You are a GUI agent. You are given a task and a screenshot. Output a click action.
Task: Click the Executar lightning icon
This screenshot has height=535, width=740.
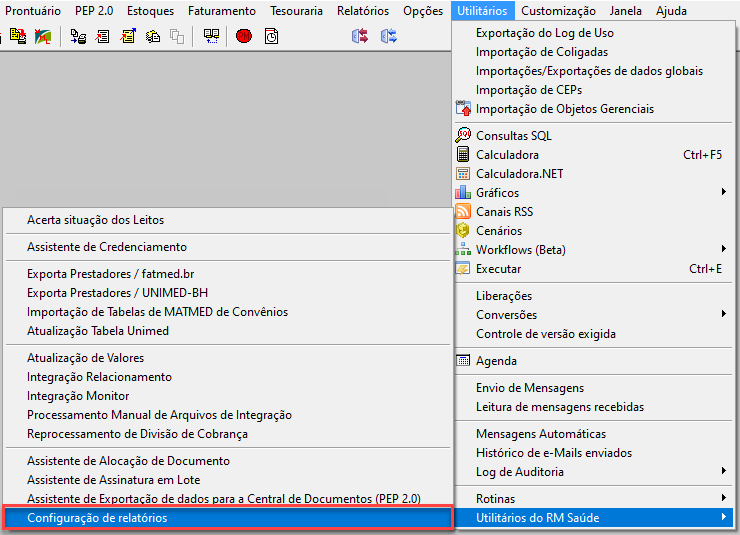(463, 268)
